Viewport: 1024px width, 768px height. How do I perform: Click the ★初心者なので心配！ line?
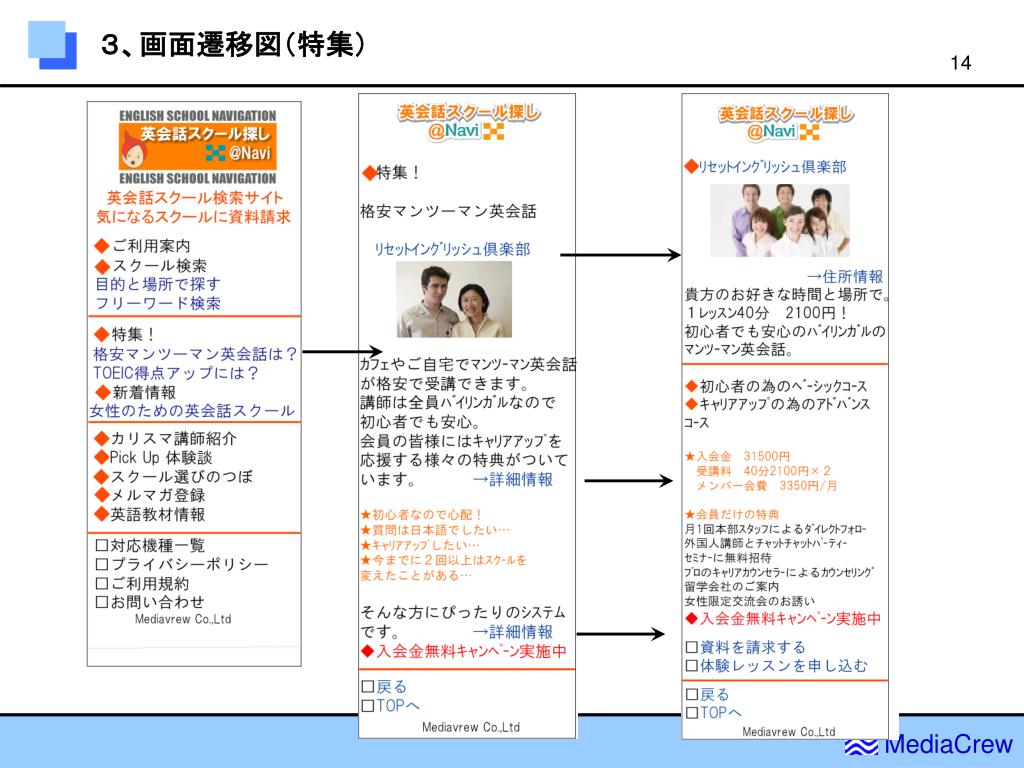(x=421, y=515)
